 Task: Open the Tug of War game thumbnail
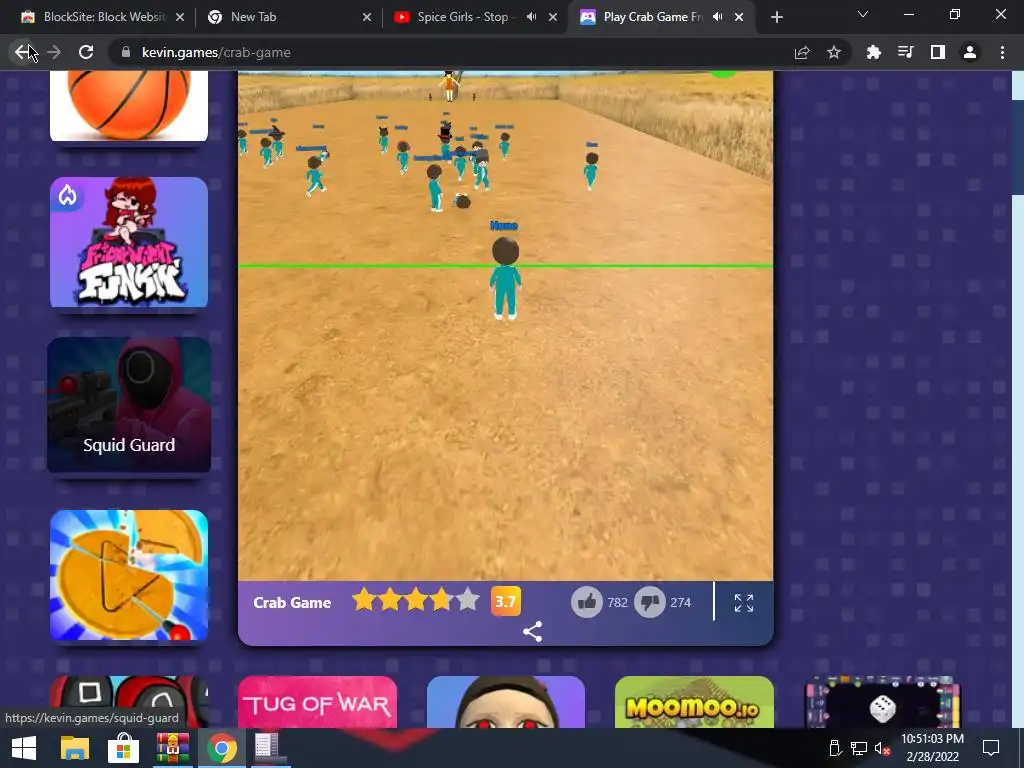click(x=317, y=702)
